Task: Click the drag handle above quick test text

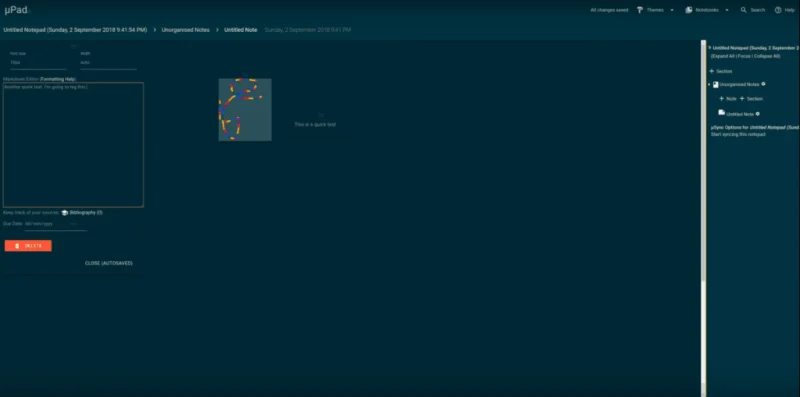Action: [x=320, y=116]
